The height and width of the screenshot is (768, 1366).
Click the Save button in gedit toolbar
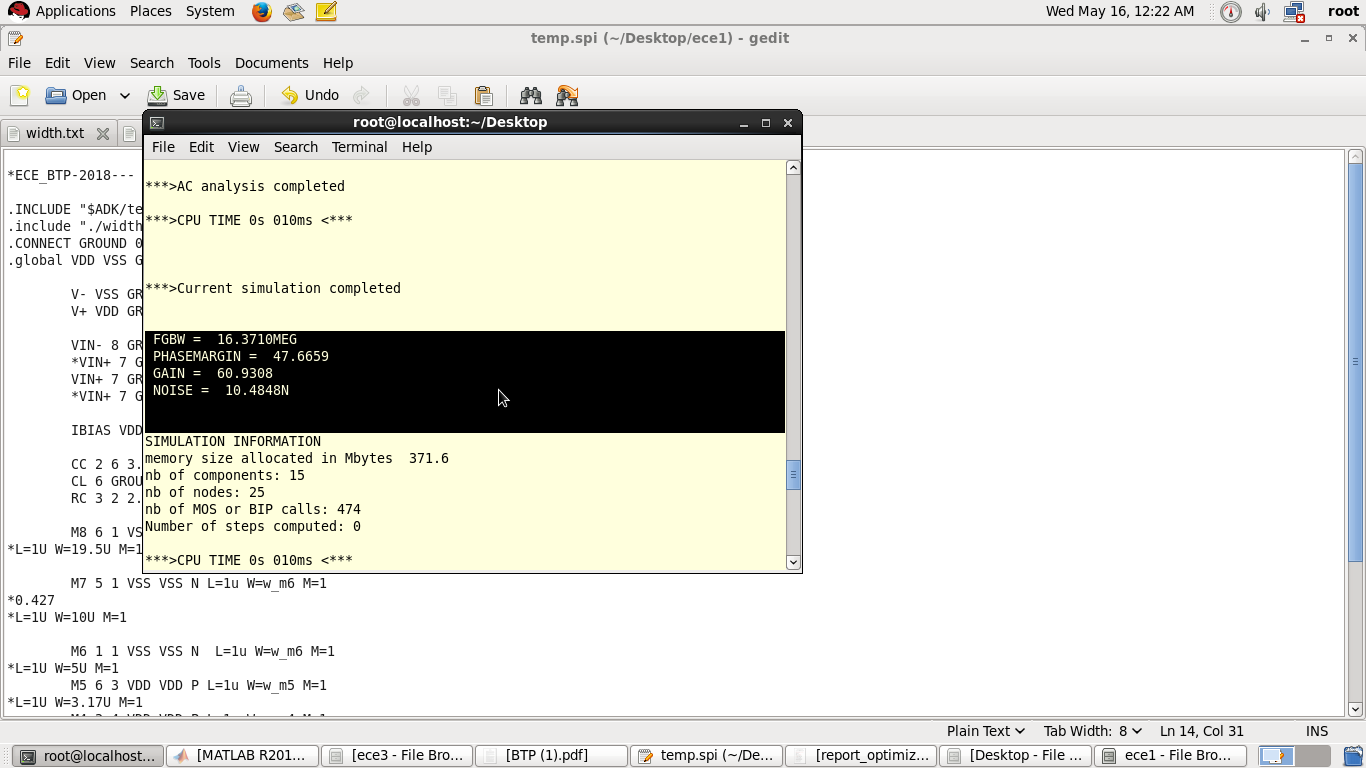coord(176,95)
